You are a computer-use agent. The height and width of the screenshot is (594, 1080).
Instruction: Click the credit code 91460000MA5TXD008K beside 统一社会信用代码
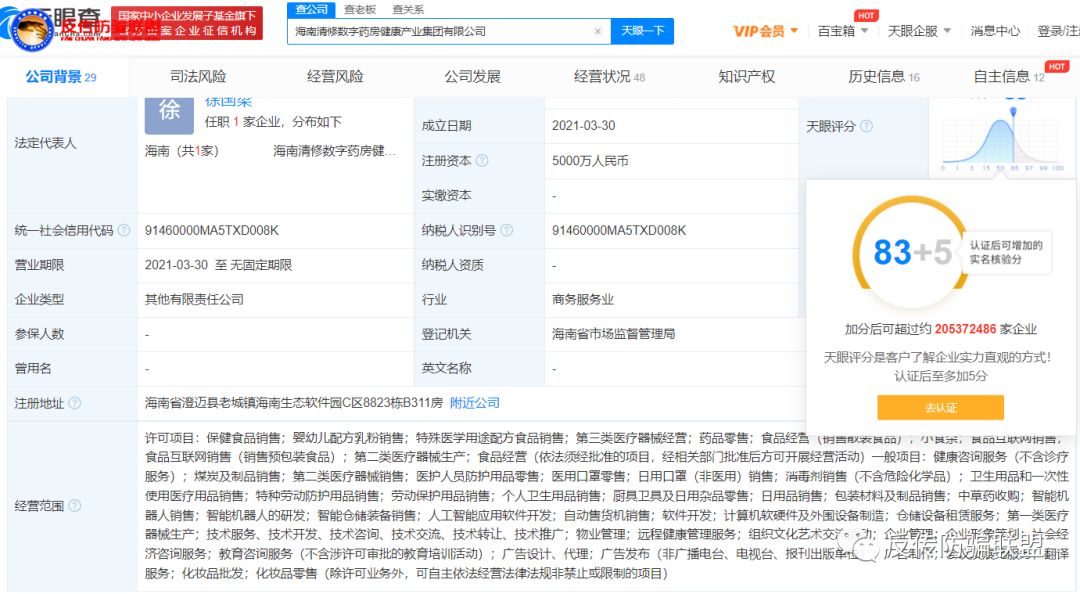click(x=211, y=230)
